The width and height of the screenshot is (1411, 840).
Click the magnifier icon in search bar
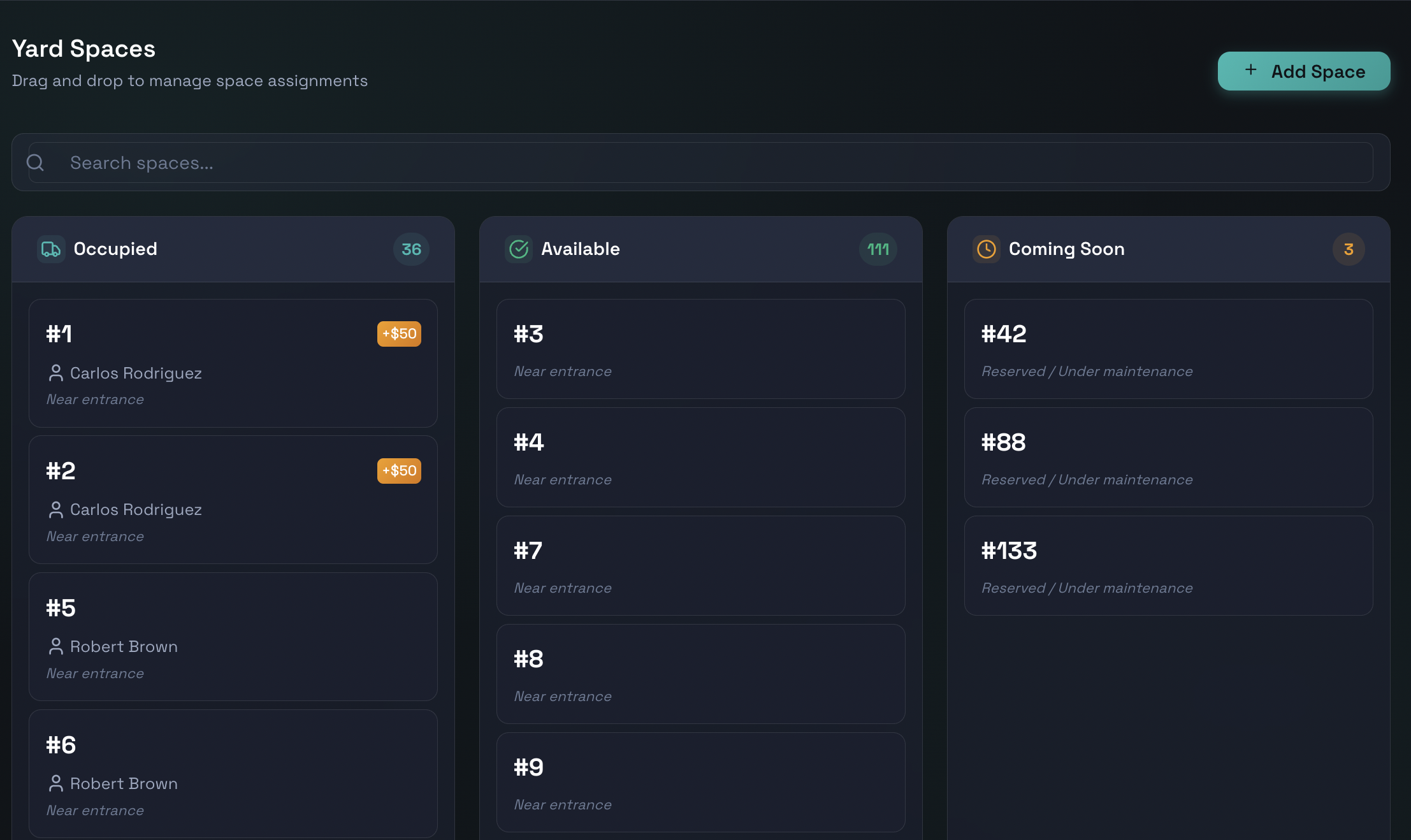pos(36,163)
